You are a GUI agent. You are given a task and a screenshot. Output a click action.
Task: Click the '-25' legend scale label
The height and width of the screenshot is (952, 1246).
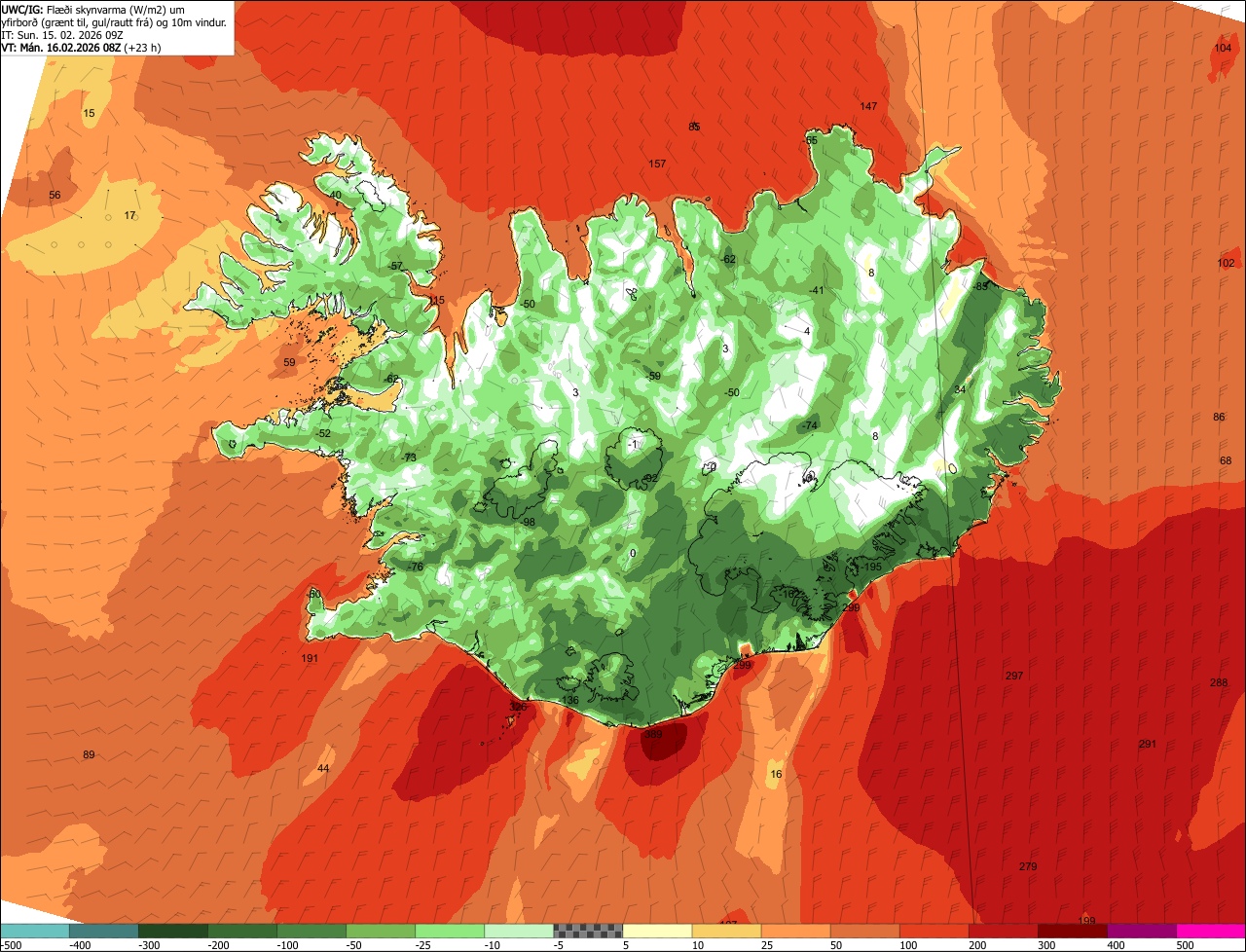coord(424,945)
